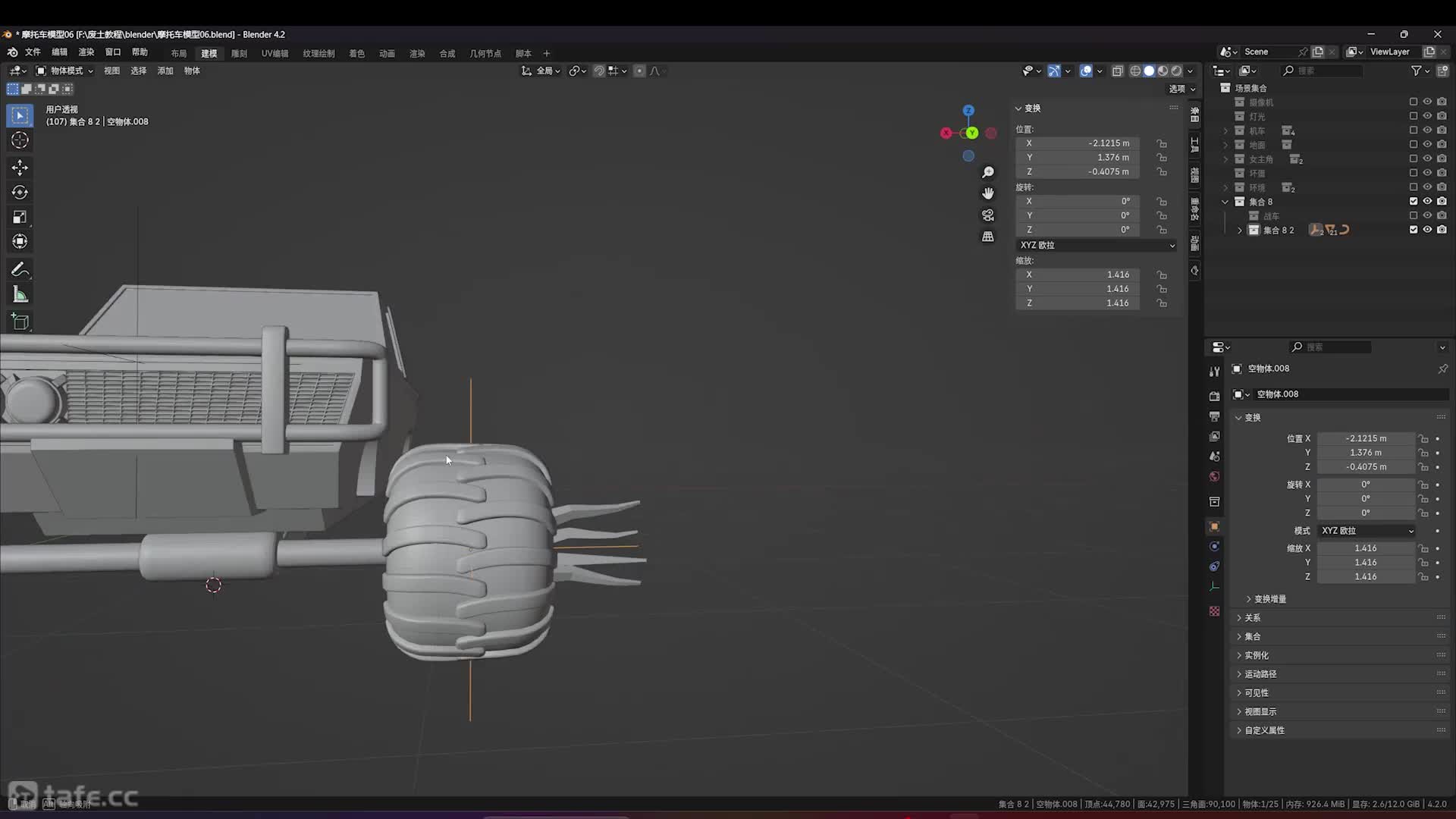
Task: Disable the 集合 8 collection checkbox
Action: (x=1414, y=202)
